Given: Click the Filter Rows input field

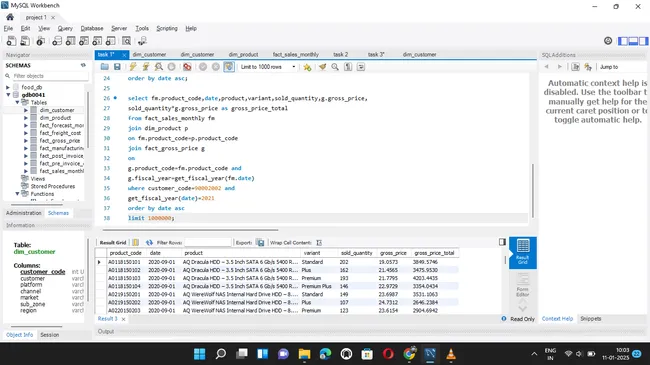Looking at the screenshot, I should pyautogui.click(x=207, y=243).
